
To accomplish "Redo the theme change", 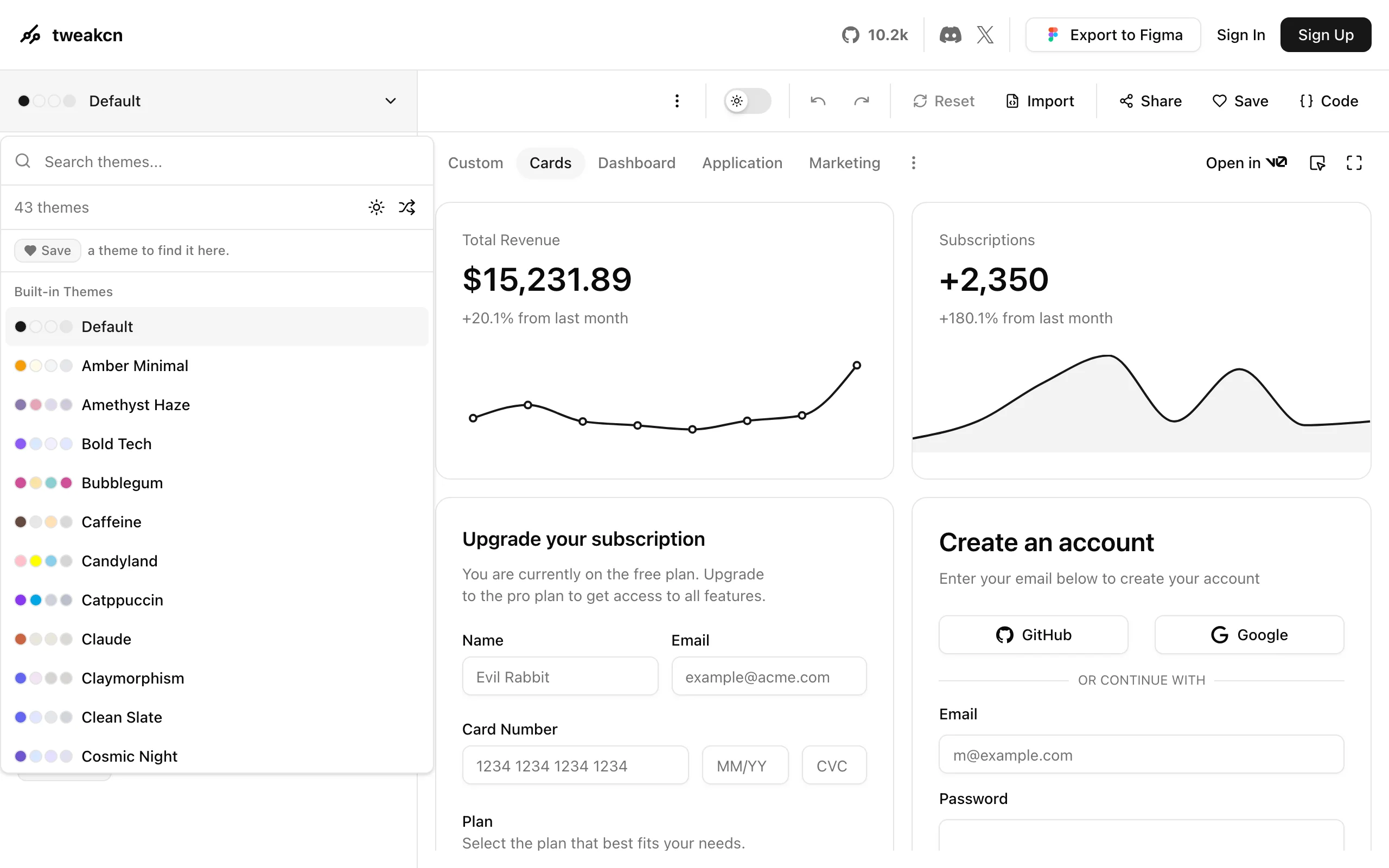I will [862, 101].
